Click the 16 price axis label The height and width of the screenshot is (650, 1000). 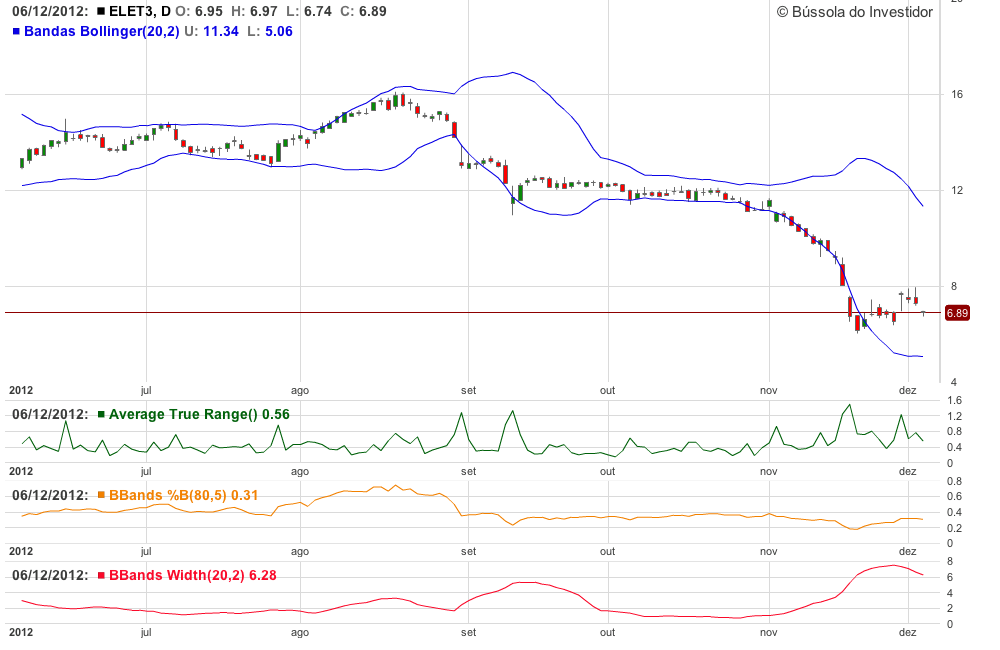coord(957,94)
